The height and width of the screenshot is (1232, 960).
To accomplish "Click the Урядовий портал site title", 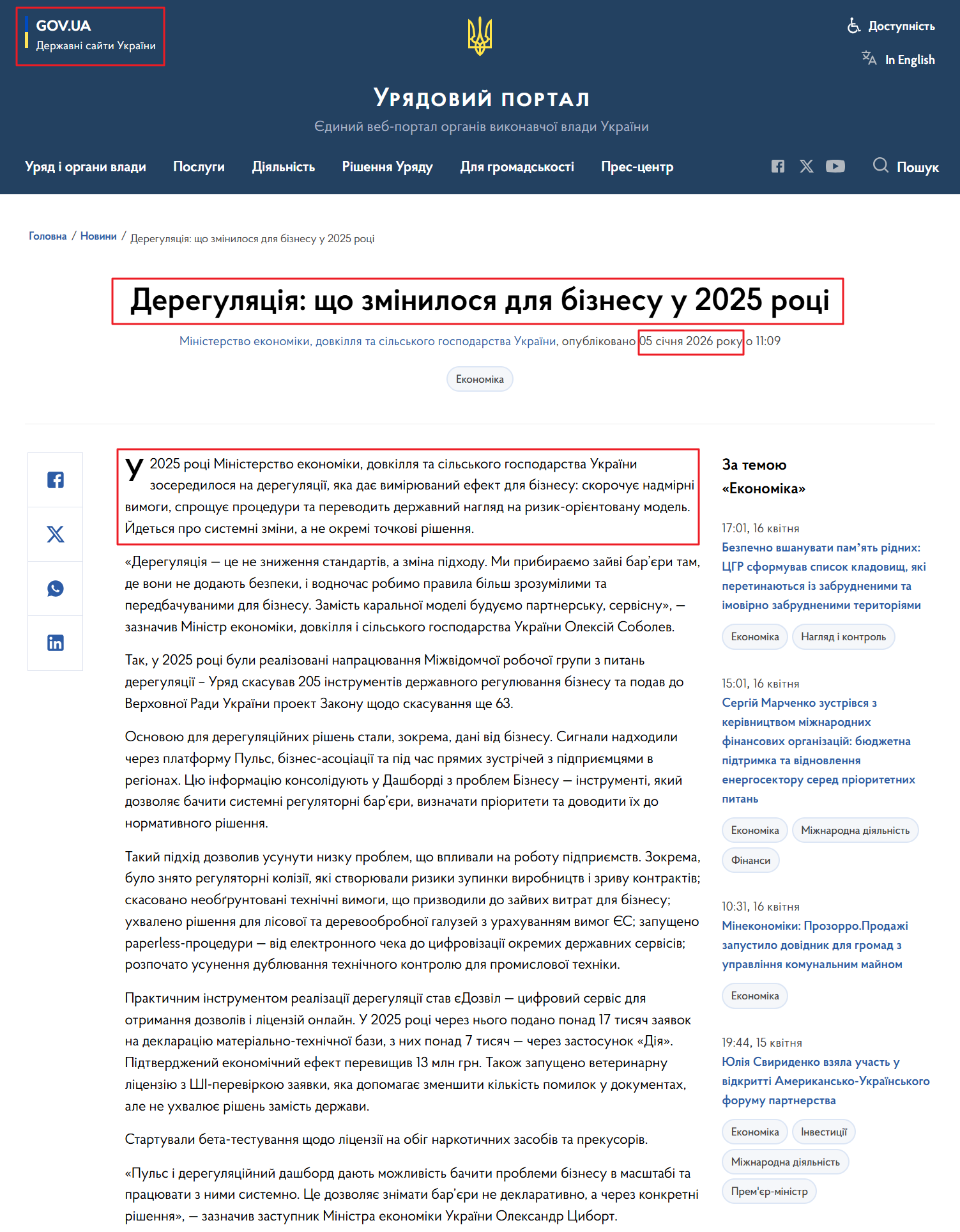I will pyautogui.click(x=482, y=98).
